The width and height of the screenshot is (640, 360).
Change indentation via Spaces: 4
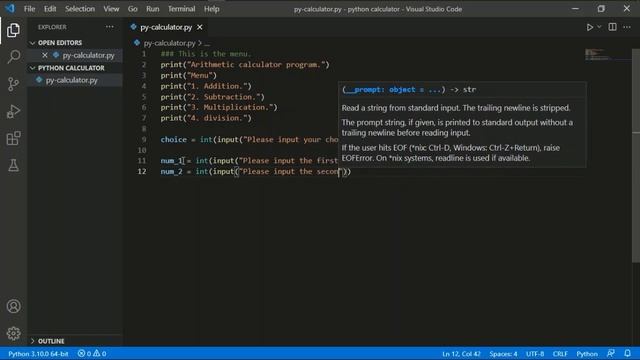(x=503, y=353)
